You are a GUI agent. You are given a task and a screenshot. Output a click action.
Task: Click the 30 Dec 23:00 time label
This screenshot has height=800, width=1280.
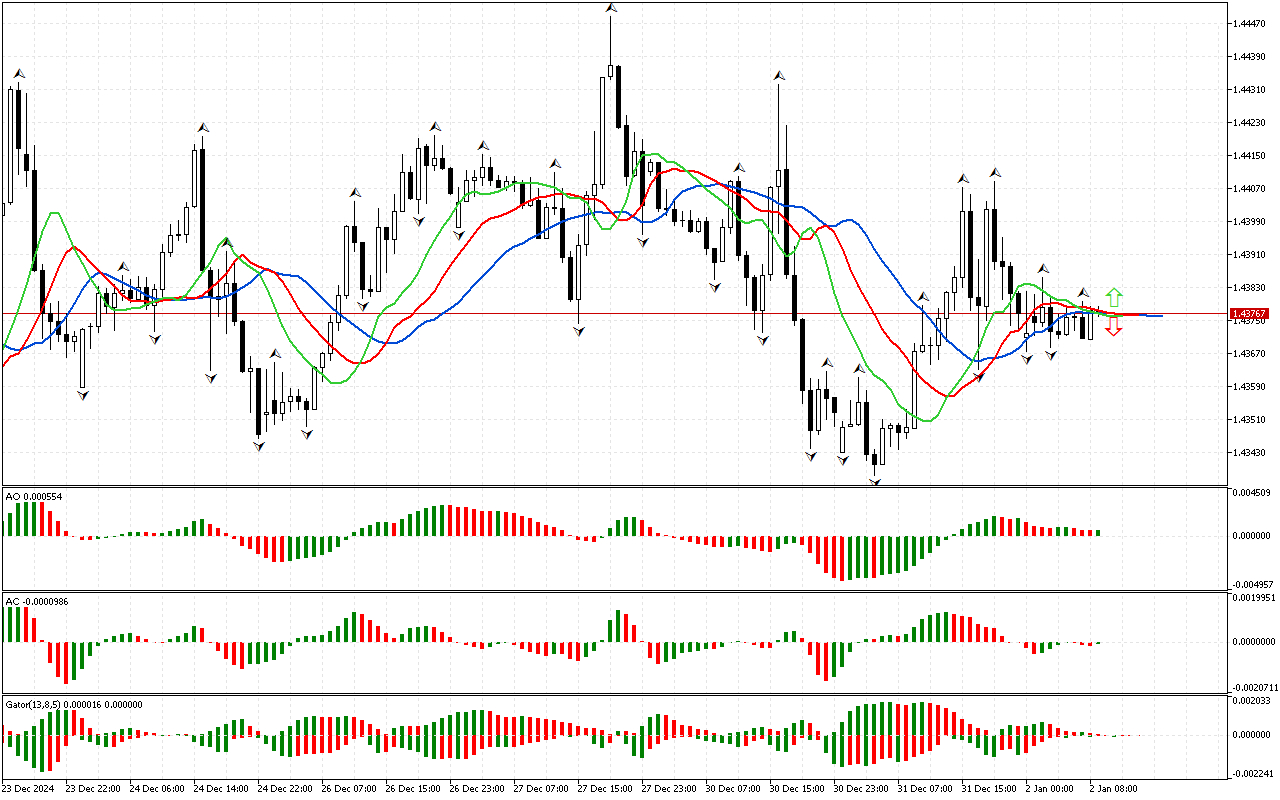pyautogui.click(x=861, y=789)
